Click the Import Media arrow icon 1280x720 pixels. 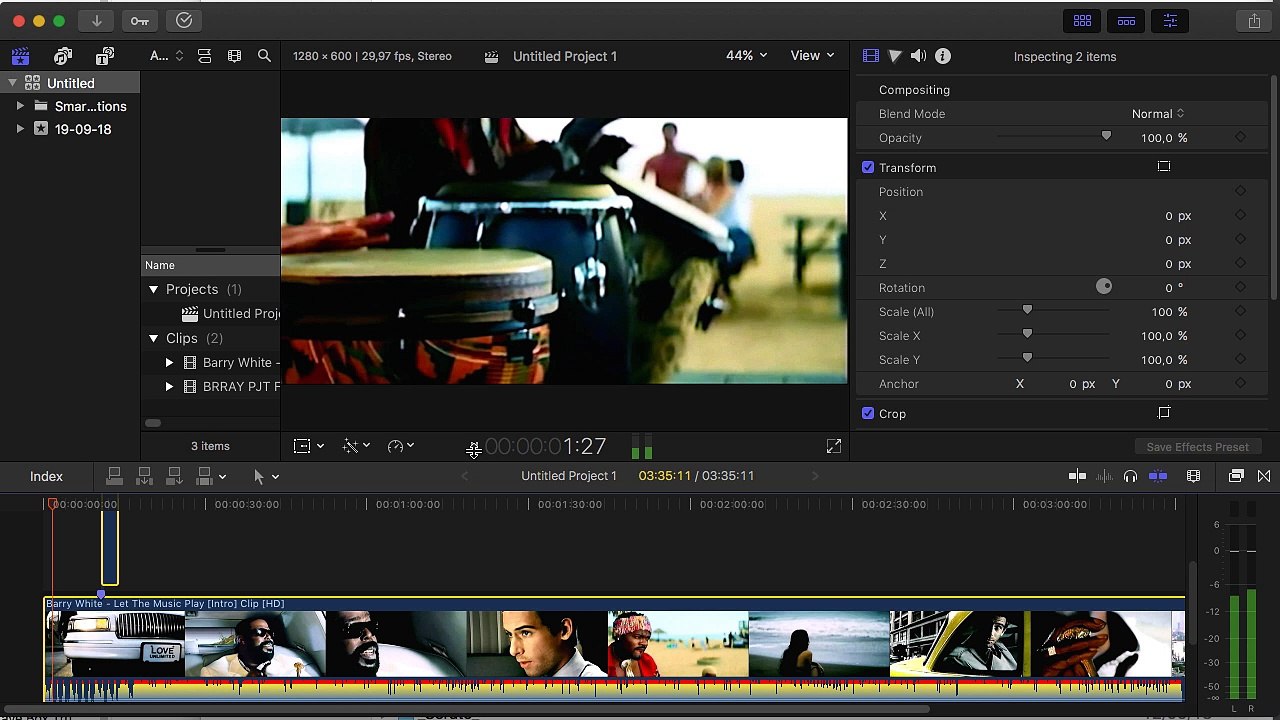point(96,21)
